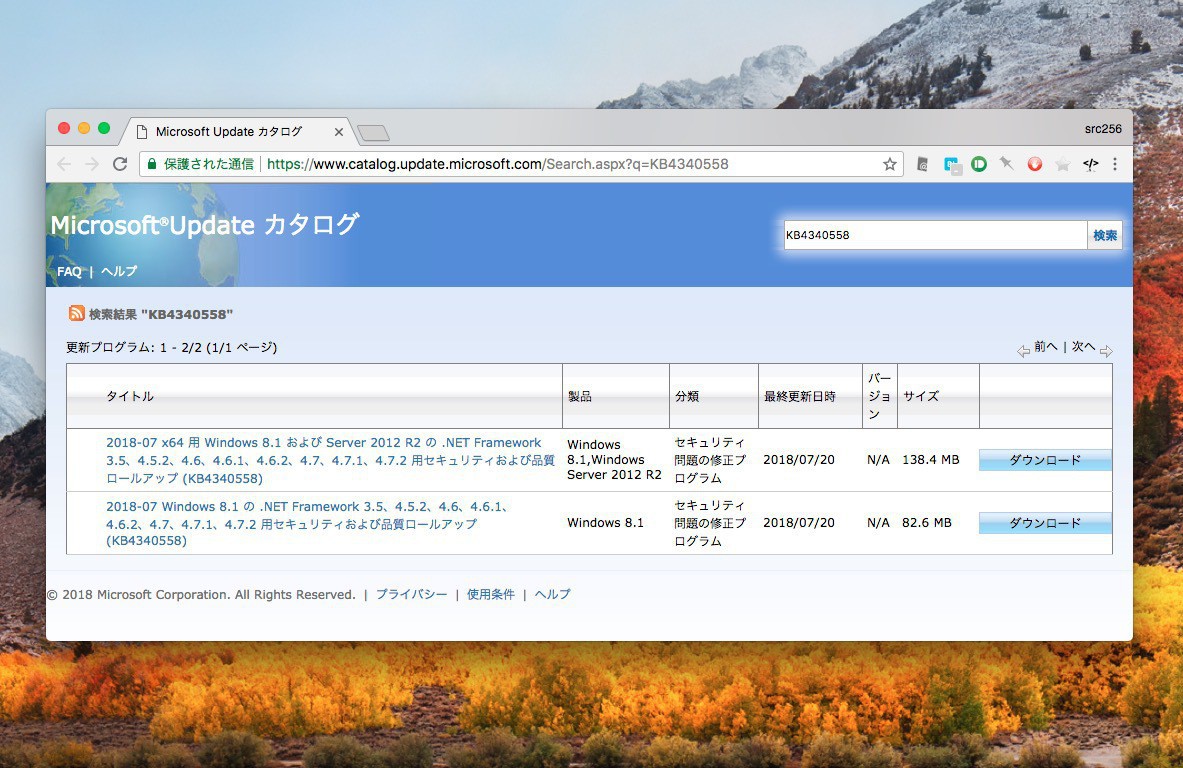Open the FAQ link

click(69, 272)
